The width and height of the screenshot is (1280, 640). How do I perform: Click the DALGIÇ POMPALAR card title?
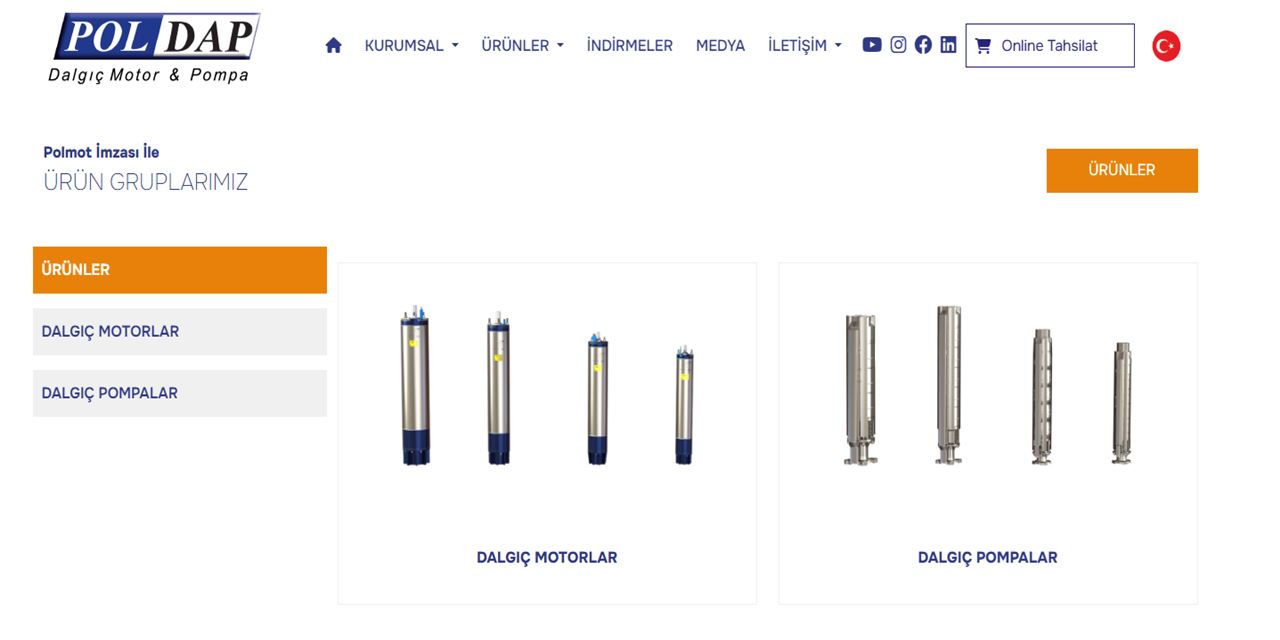coord(988,558)
